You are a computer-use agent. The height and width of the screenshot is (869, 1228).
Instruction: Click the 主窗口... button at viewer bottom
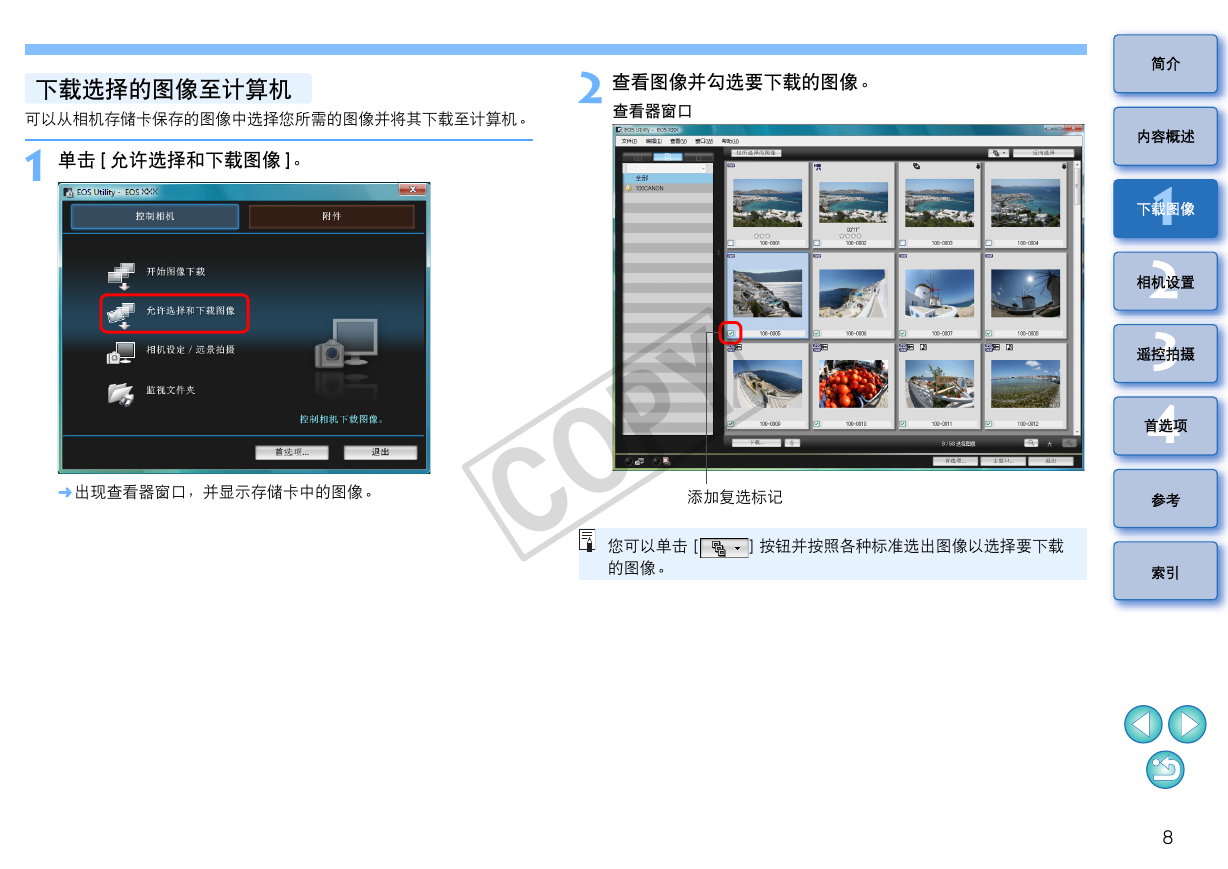[x=1003, y=461]
